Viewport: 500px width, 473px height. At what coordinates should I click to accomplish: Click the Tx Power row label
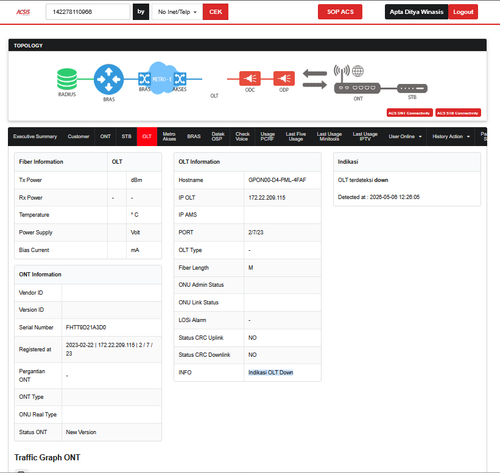(x=30, y=180)
